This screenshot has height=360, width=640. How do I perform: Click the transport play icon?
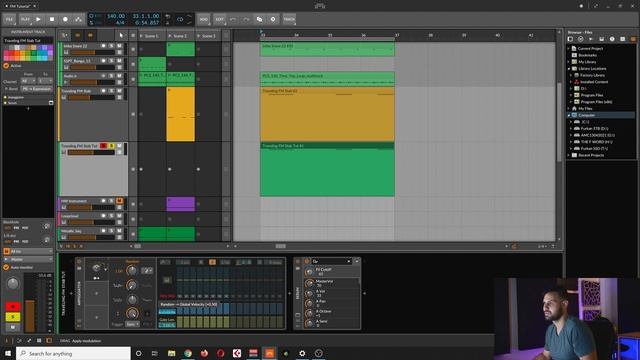pos(38,19)
